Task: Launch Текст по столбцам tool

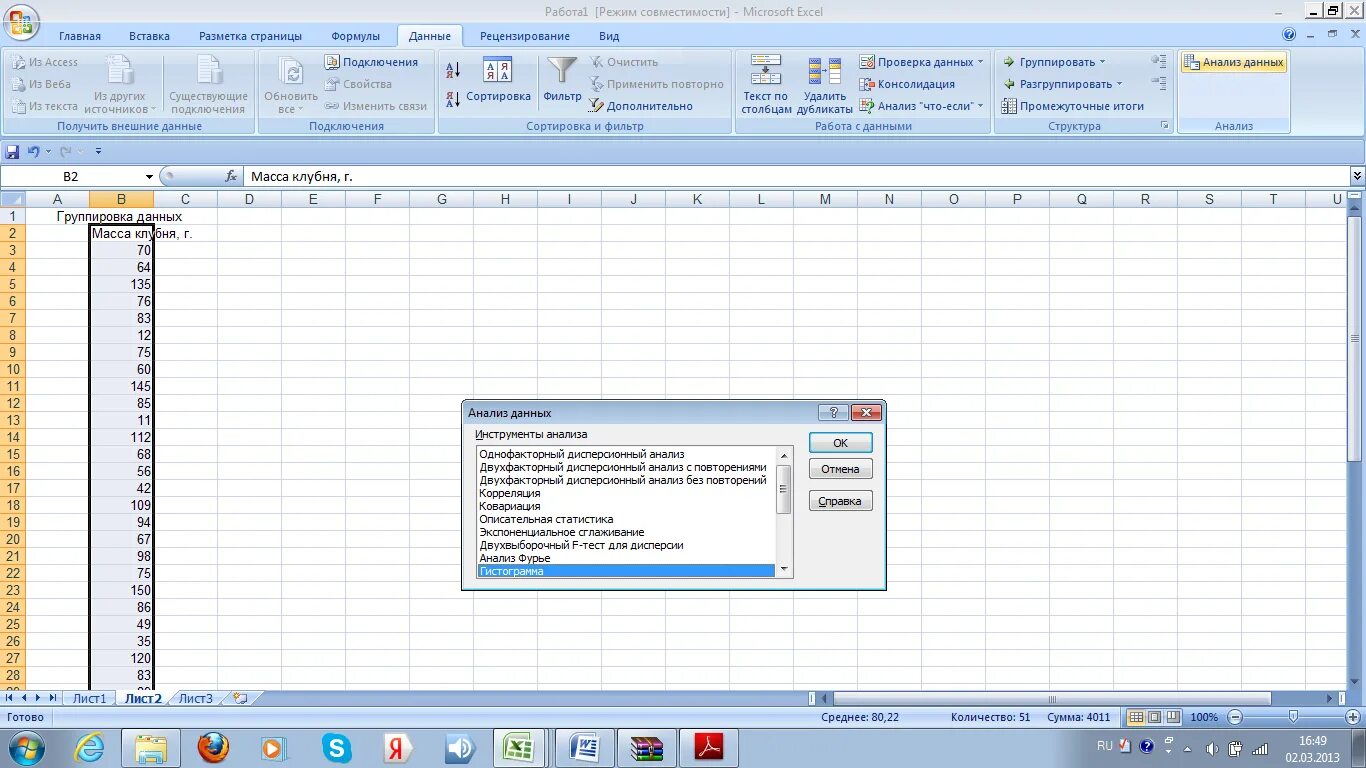Action: pos(766,84)
